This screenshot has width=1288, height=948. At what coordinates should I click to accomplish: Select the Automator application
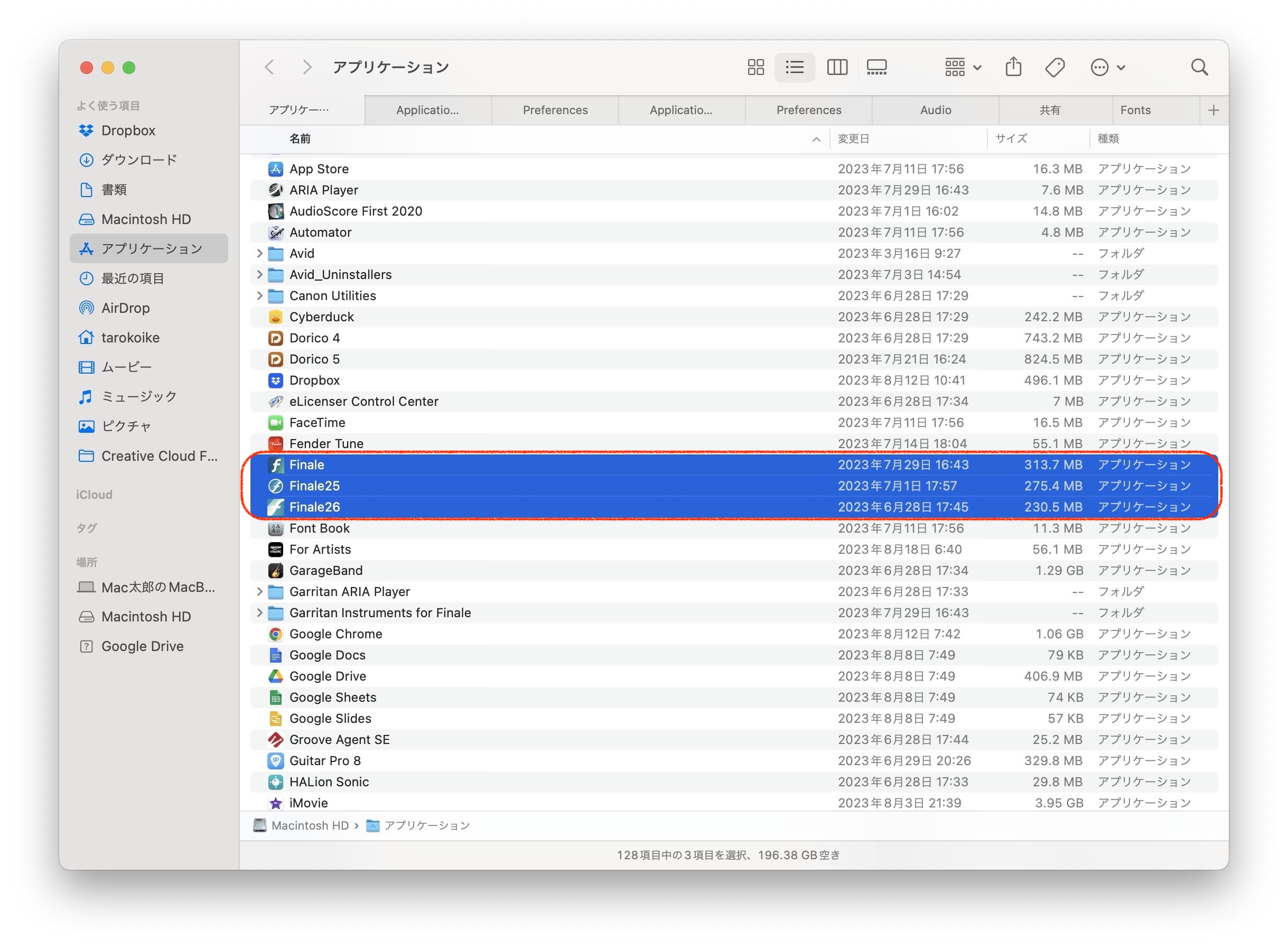pyautogui.click(x=734, y=232)
